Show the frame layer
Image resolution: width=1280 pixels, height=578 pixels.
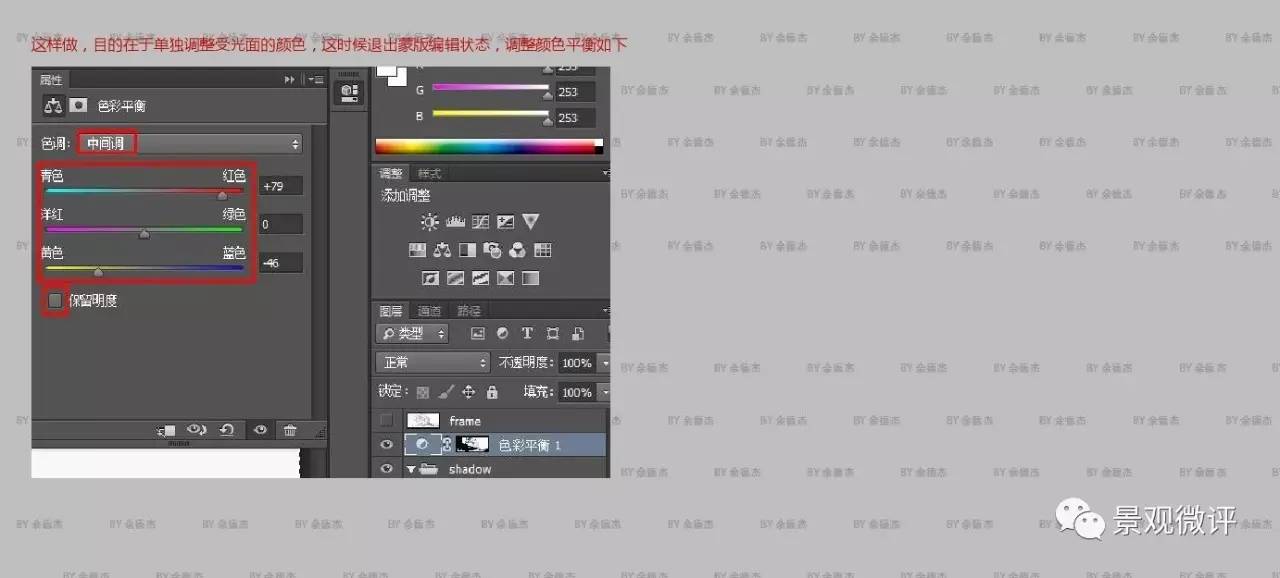[x=387, y=421]
